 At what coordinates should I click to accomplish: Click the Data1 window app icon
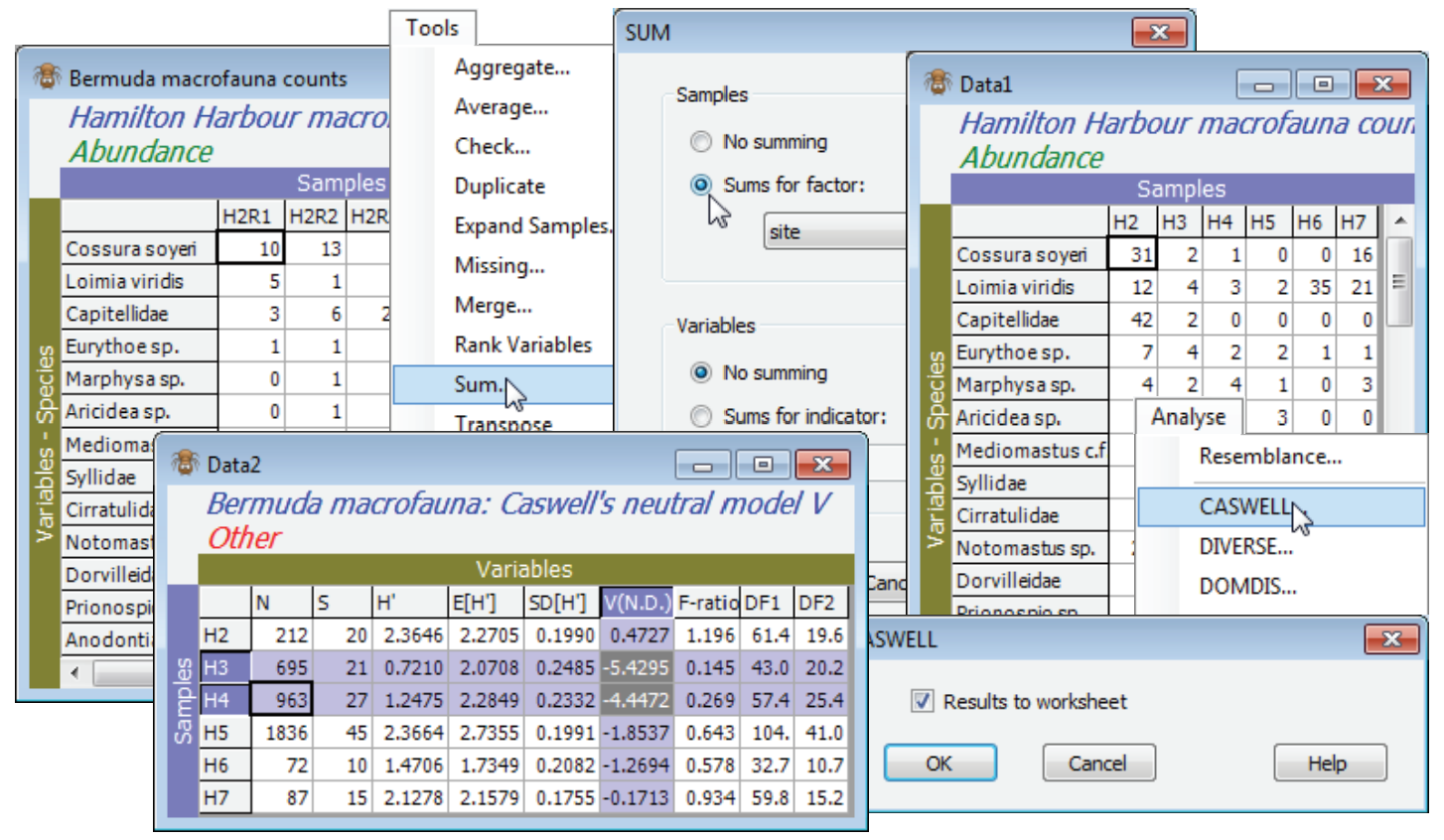(x=938, y=83)
